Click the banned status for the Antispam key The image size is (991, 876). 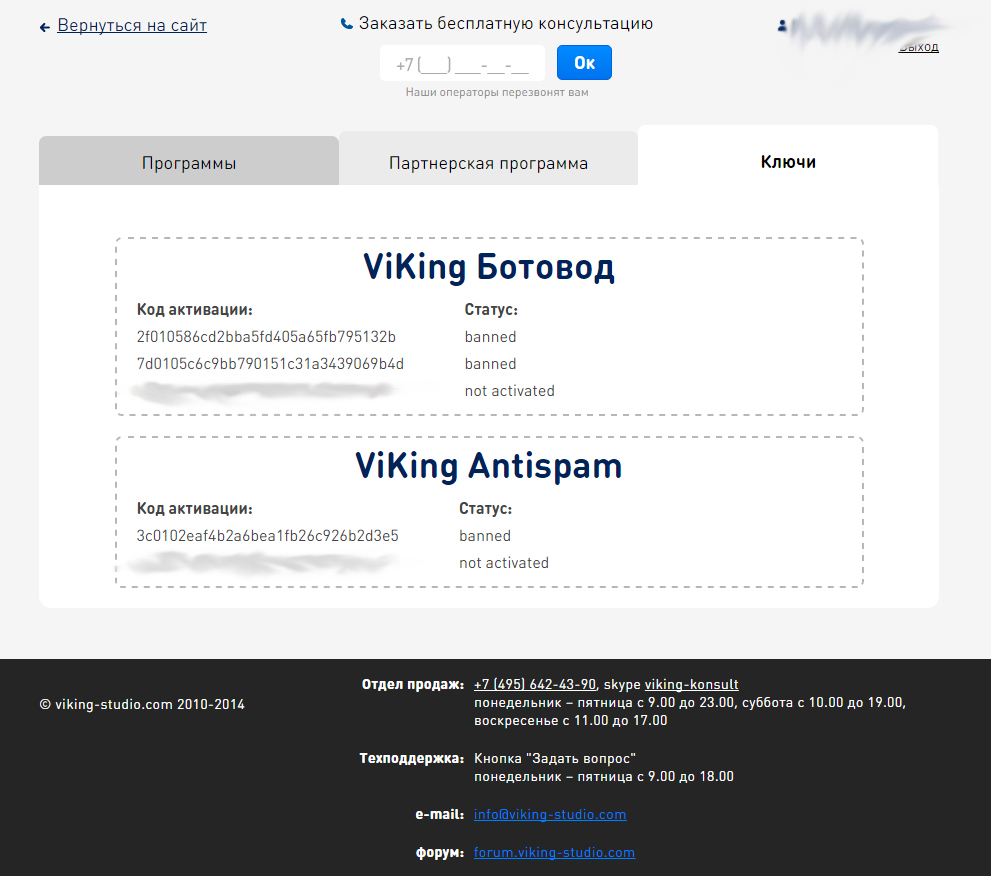click(x=485, y=536)
